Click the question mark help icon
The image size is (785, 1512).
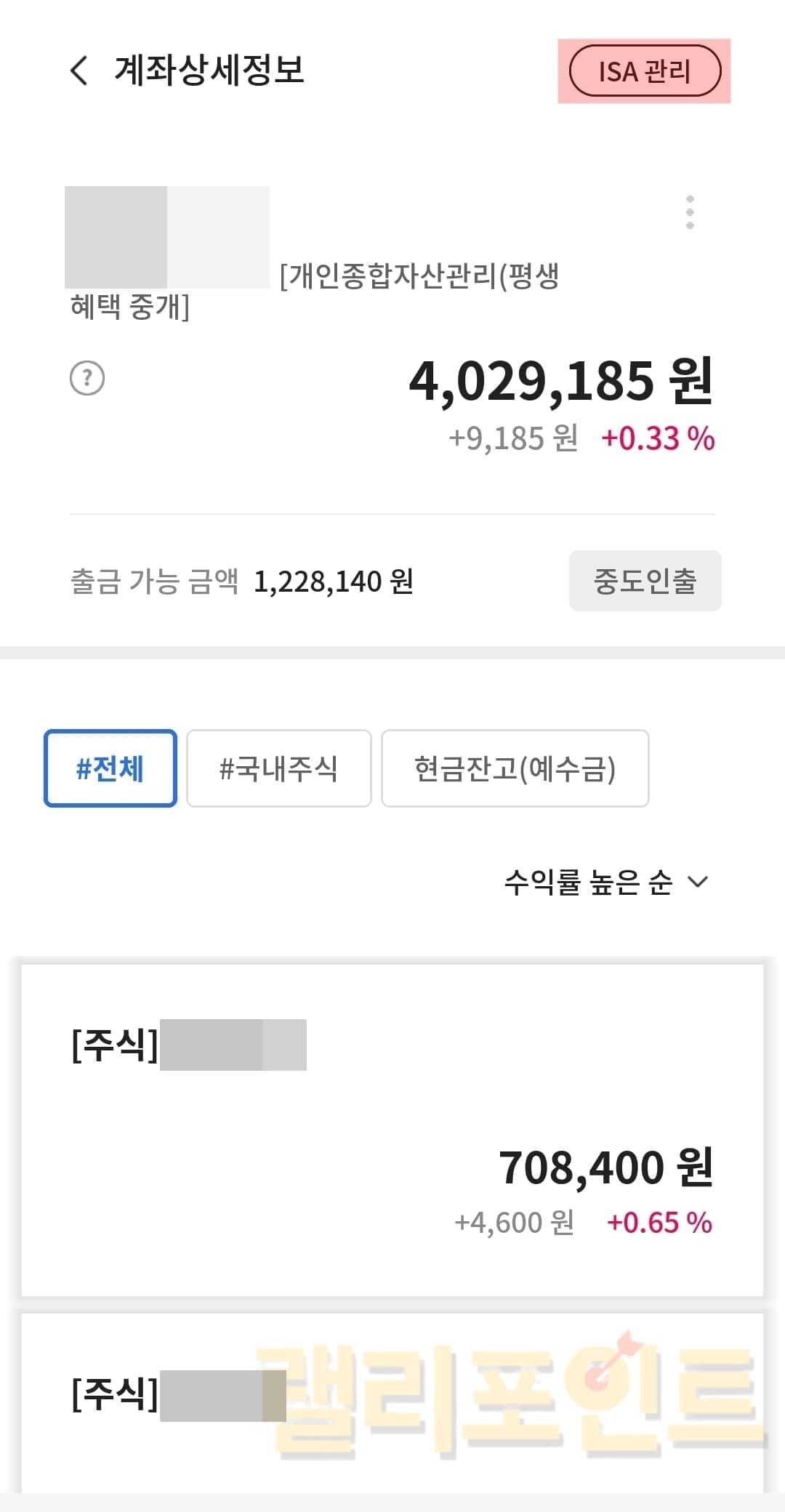(x=87, y=379)
